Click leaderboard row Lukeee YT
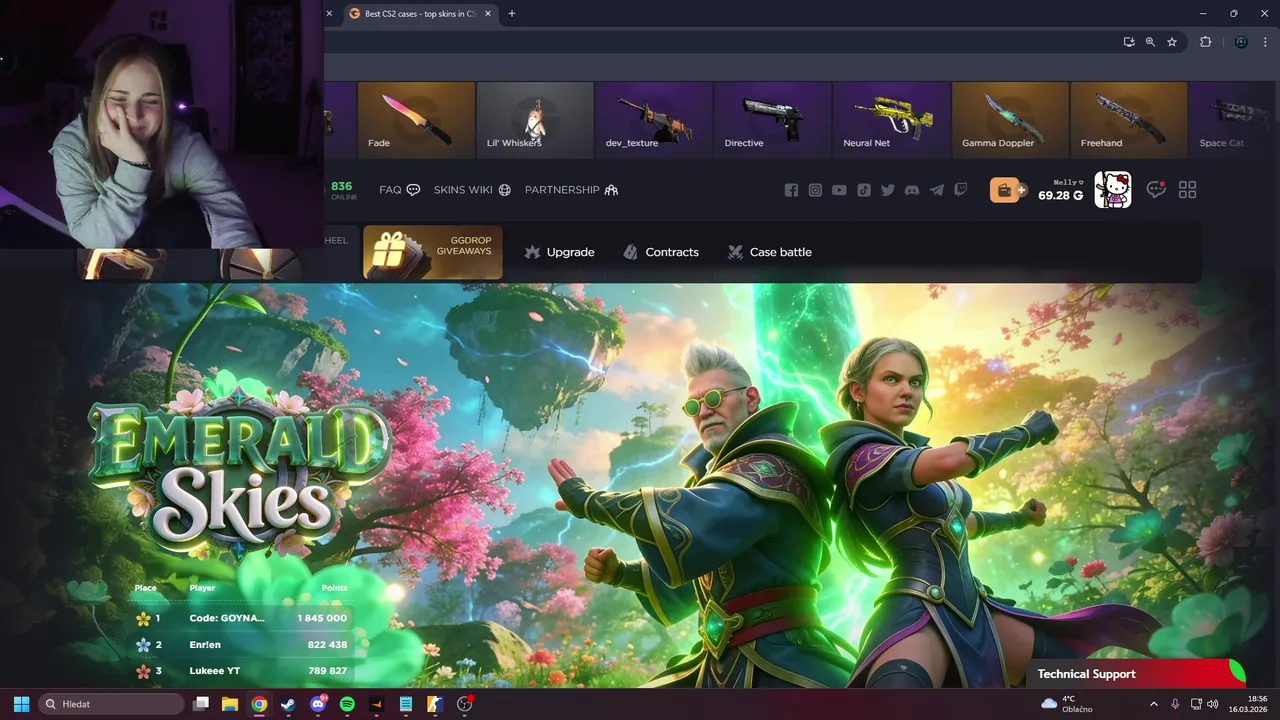 (x=242, y=671)
